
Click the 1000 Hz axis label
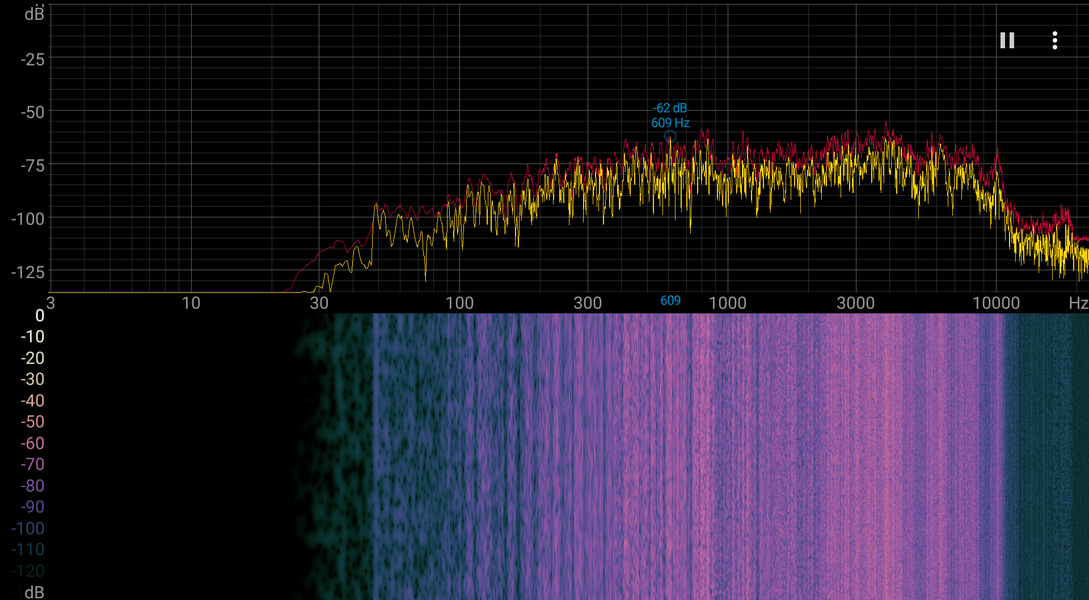tap(727, 303)
